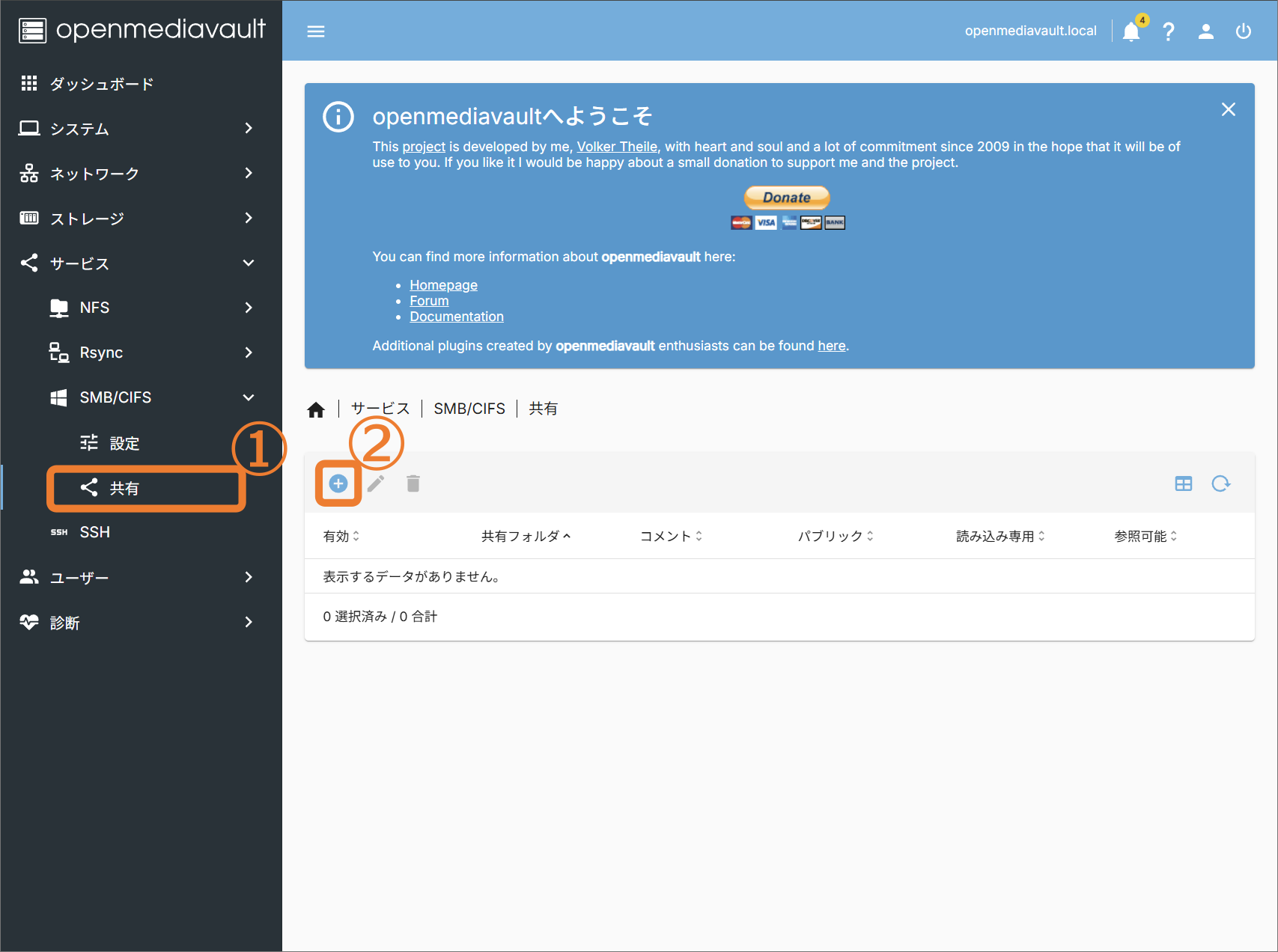
Task: Sort by パブリック column
Action: 836,536
